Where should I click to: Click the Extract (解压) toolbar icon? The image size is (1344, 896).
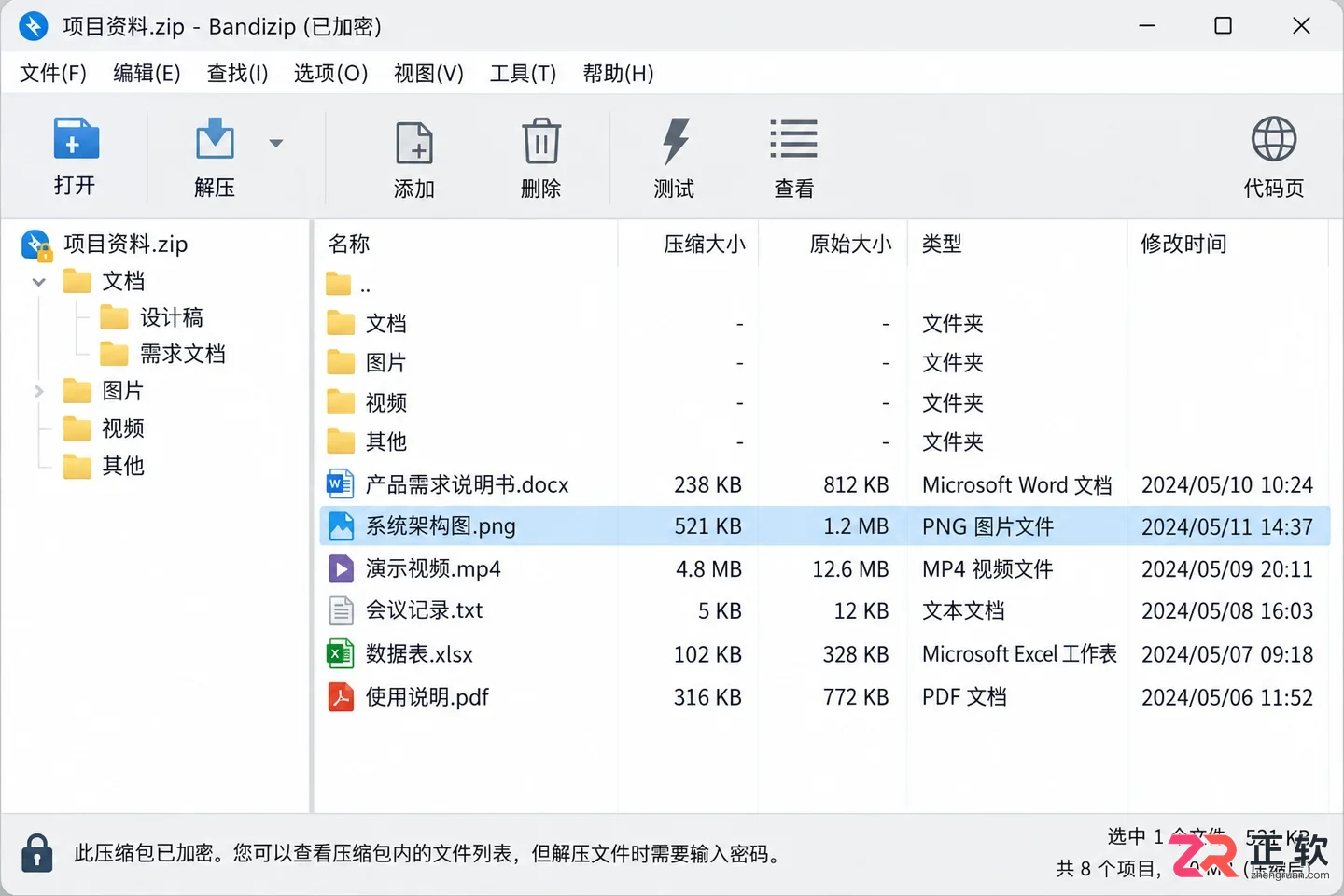click(x=215, y=140)
